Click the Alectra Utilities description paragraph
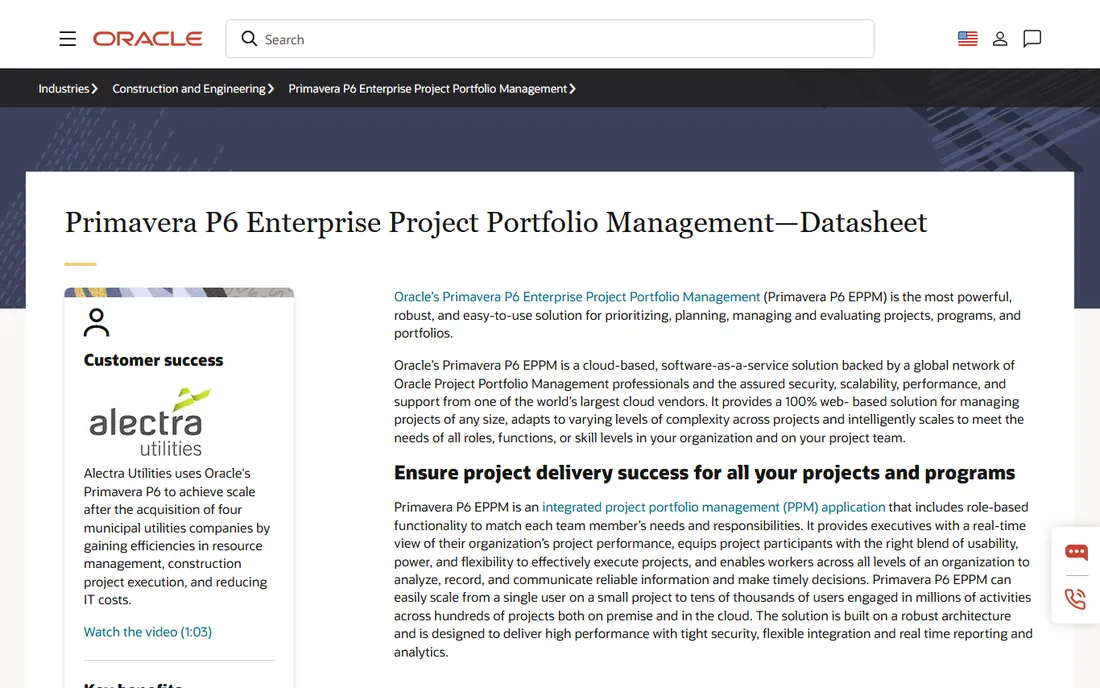The width and height of the screenshot is (1100, 688). point(177,537)
